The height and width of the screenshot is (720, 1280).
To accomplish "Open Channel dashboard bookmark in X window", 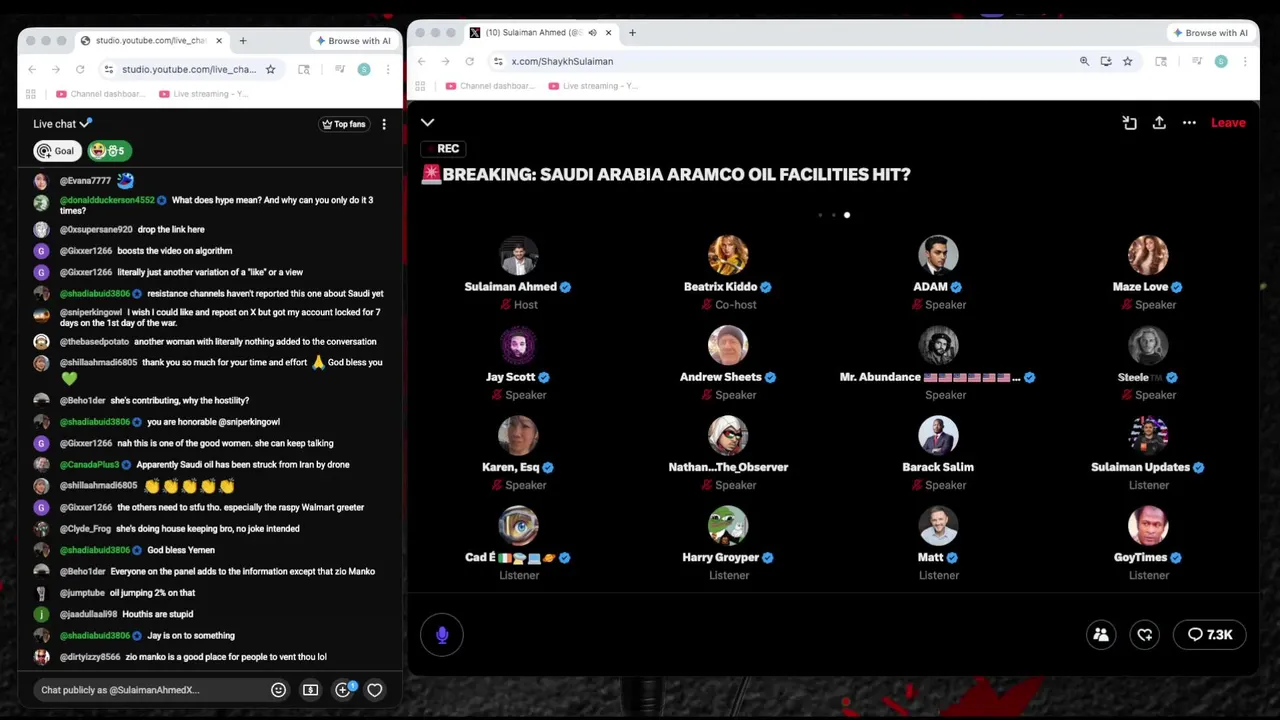I will point(490,86).
